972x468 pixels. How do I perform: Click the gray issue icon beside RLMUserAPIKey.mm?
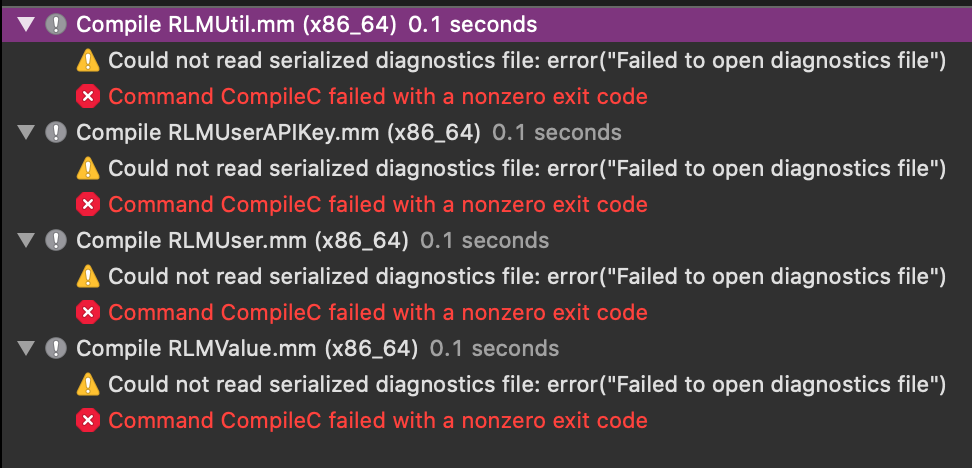point(56,133)
